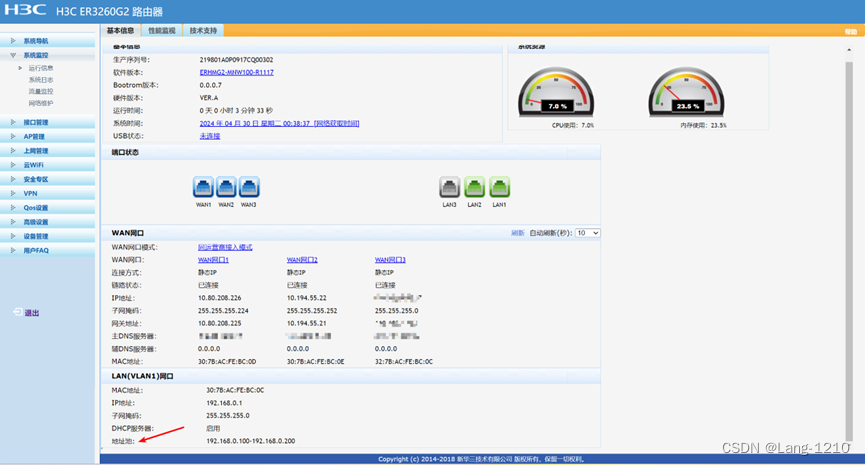The image size is (865, 465).
Task: Expand the 用户FAQ sidebar menu
Action: click(x=47, y=250)
